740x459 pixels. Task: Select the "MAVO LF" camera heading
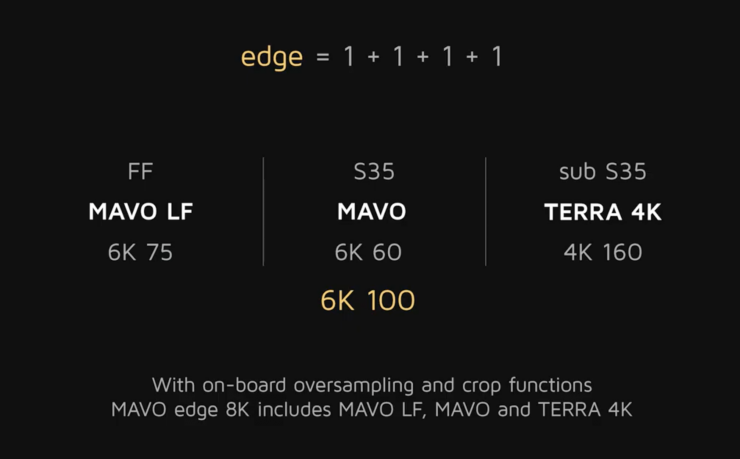tap(140, 212)
